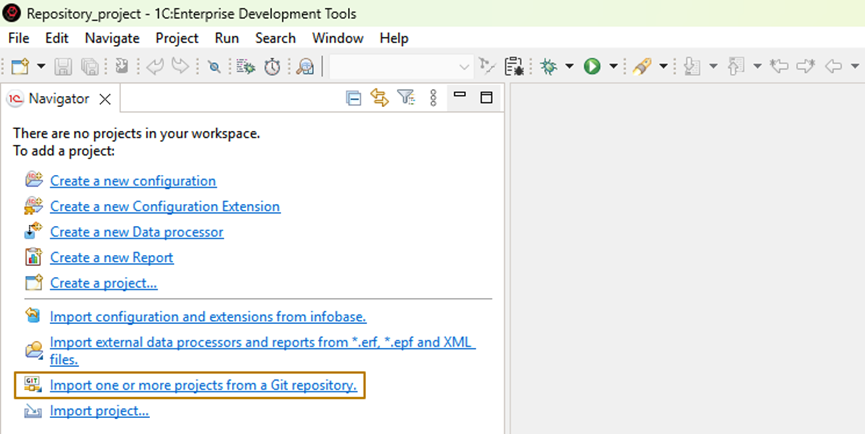Click the search magnifier toolbar icon

[306, 66]
